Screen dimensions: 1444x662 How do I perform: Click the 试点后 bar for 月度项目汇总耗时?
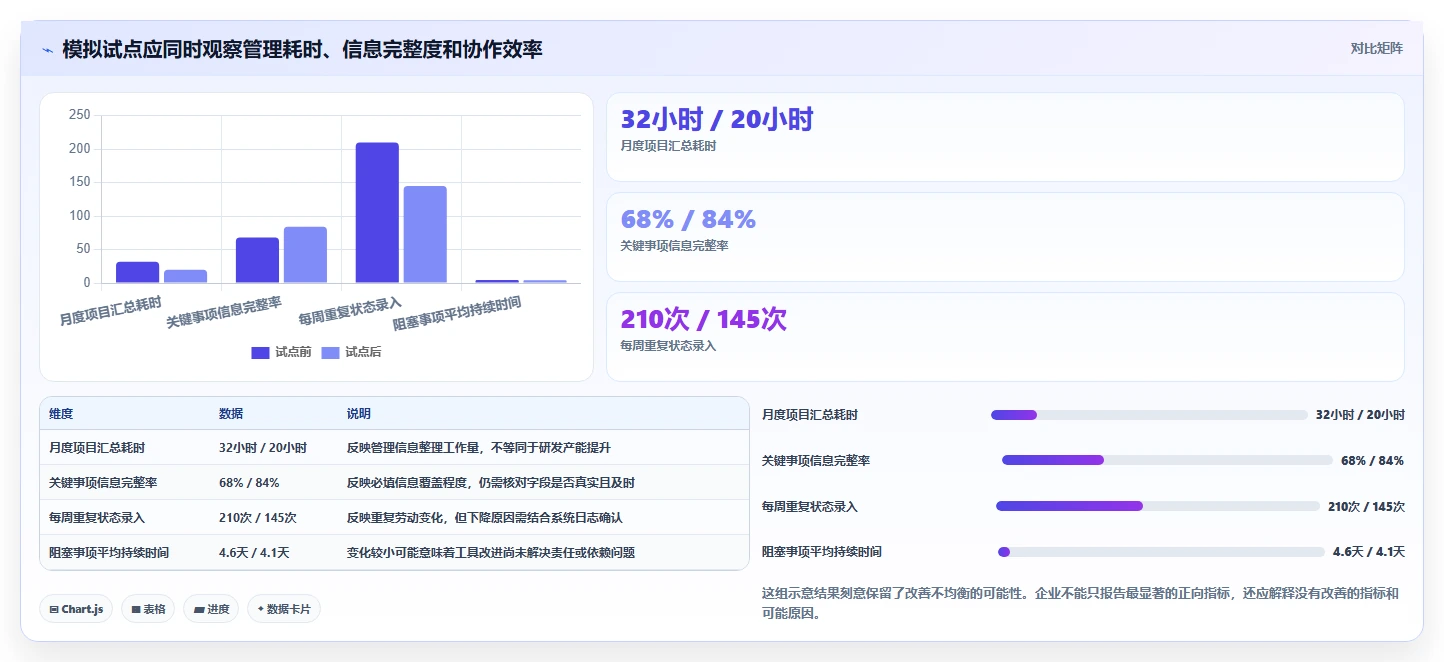pos(186,276)
